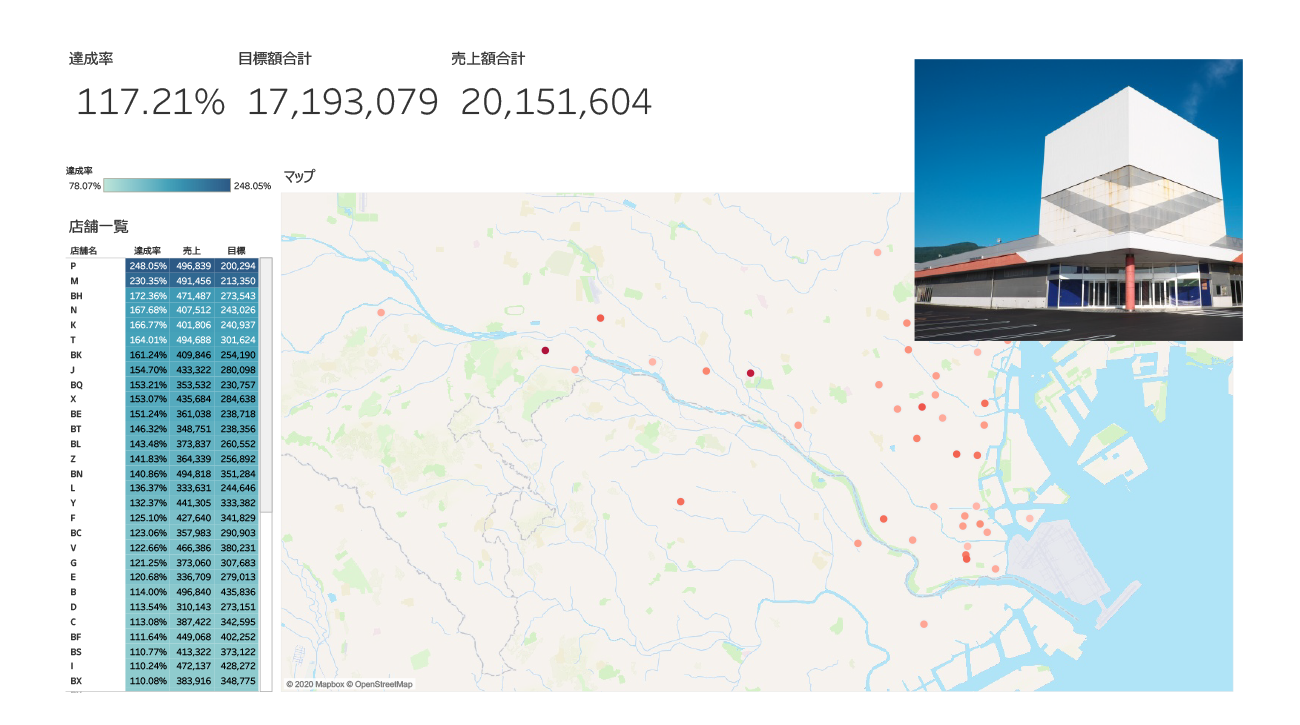This screenshot has width=1300, height=725.
Task: Click the 117.21% achievement rate figure
Action: pos(150,102)
